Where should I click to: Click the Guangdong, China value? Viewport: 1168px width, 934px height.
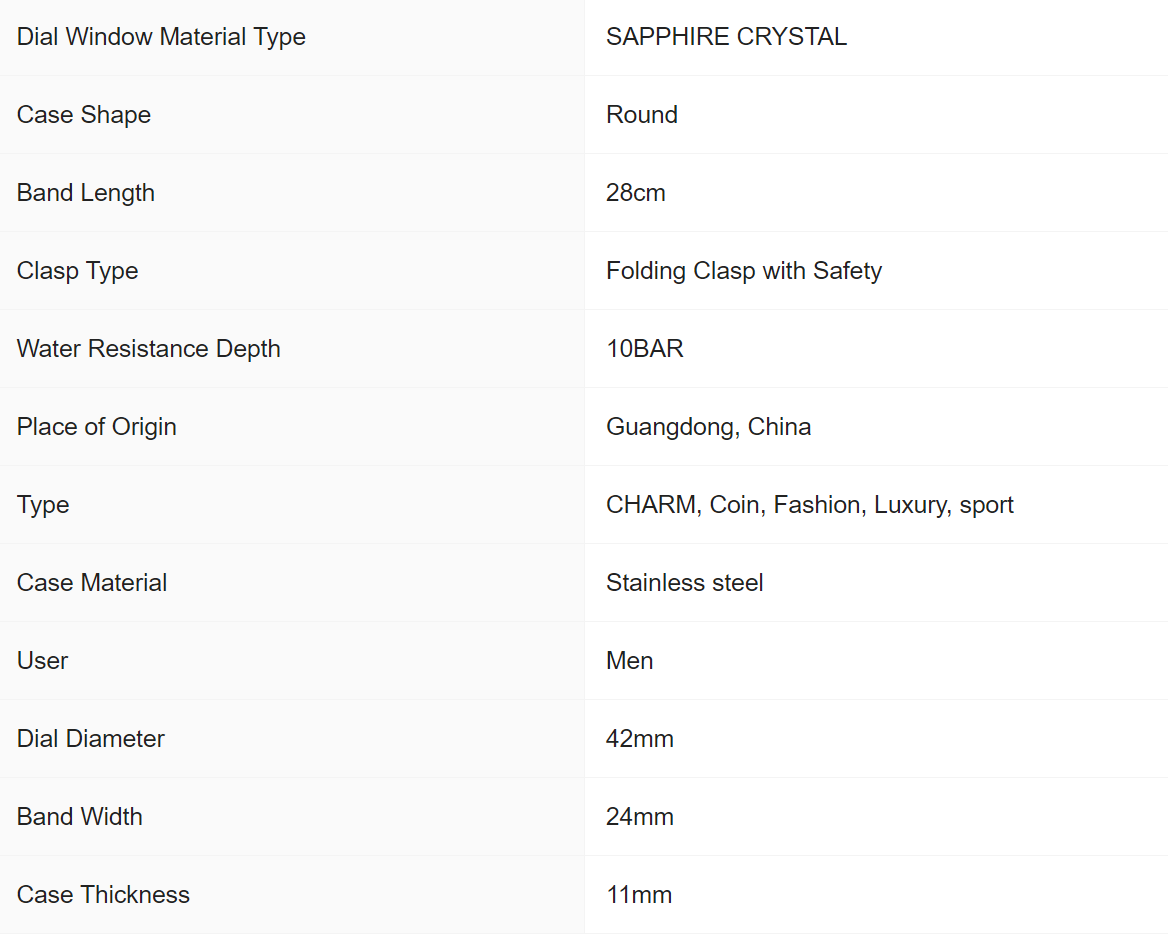(708, 427)
